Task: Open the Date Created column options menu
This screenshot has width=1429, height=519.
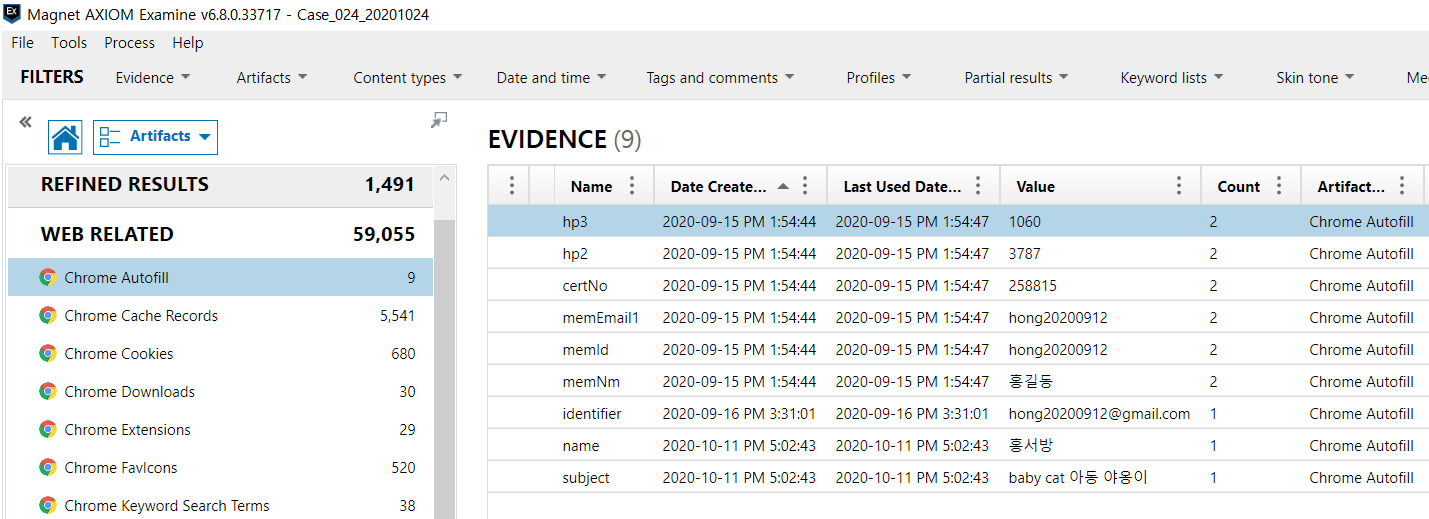Action: coord(805,186)
